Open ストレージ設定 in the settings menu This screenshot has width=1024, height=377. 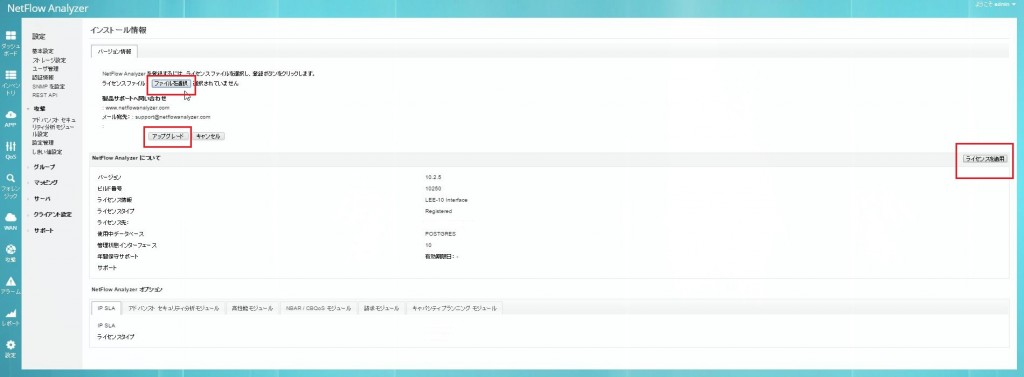[49, 60]
